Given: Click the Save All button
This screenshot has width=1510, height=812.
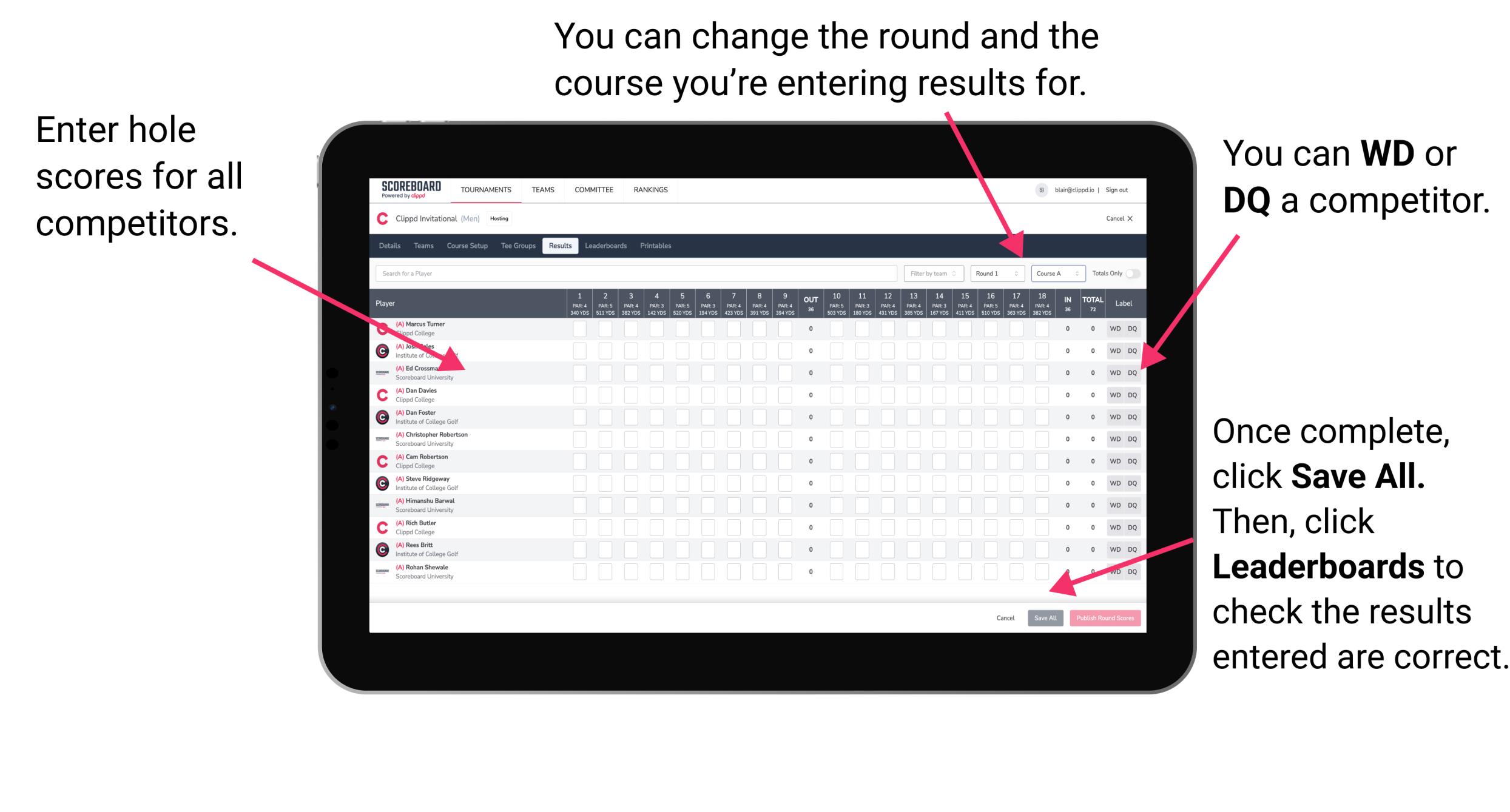Looking at the screenshot, I should pos(1045,617).
